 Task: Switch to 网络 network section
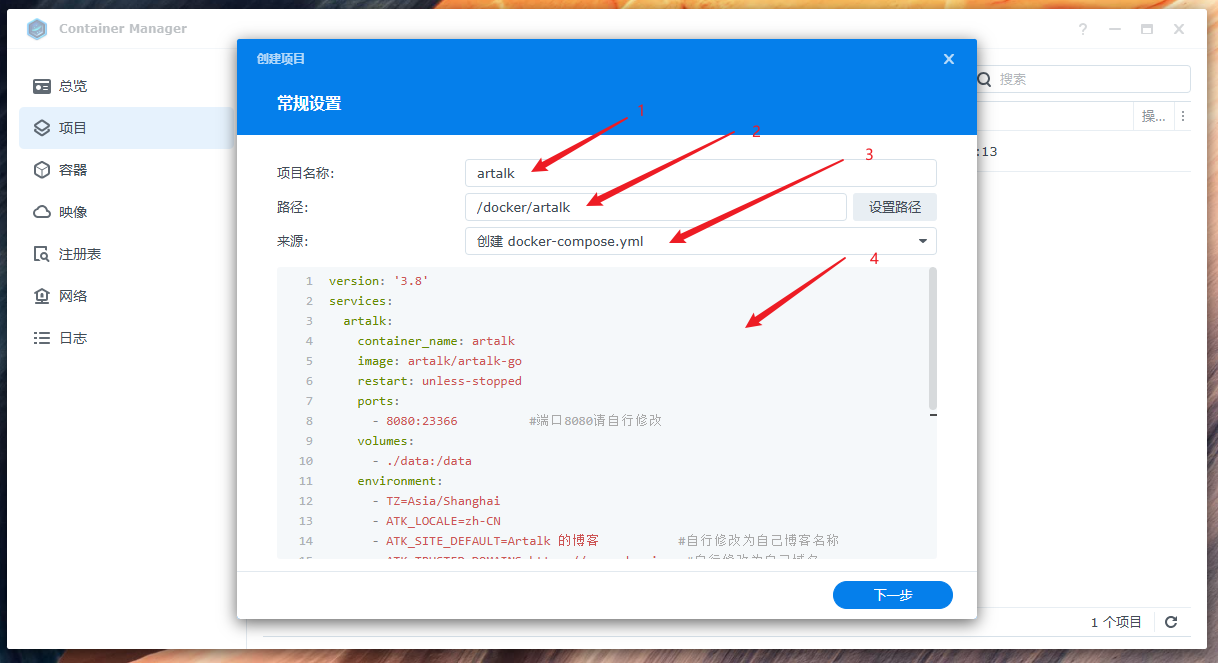pyautogui.click(x=126, y=296)
